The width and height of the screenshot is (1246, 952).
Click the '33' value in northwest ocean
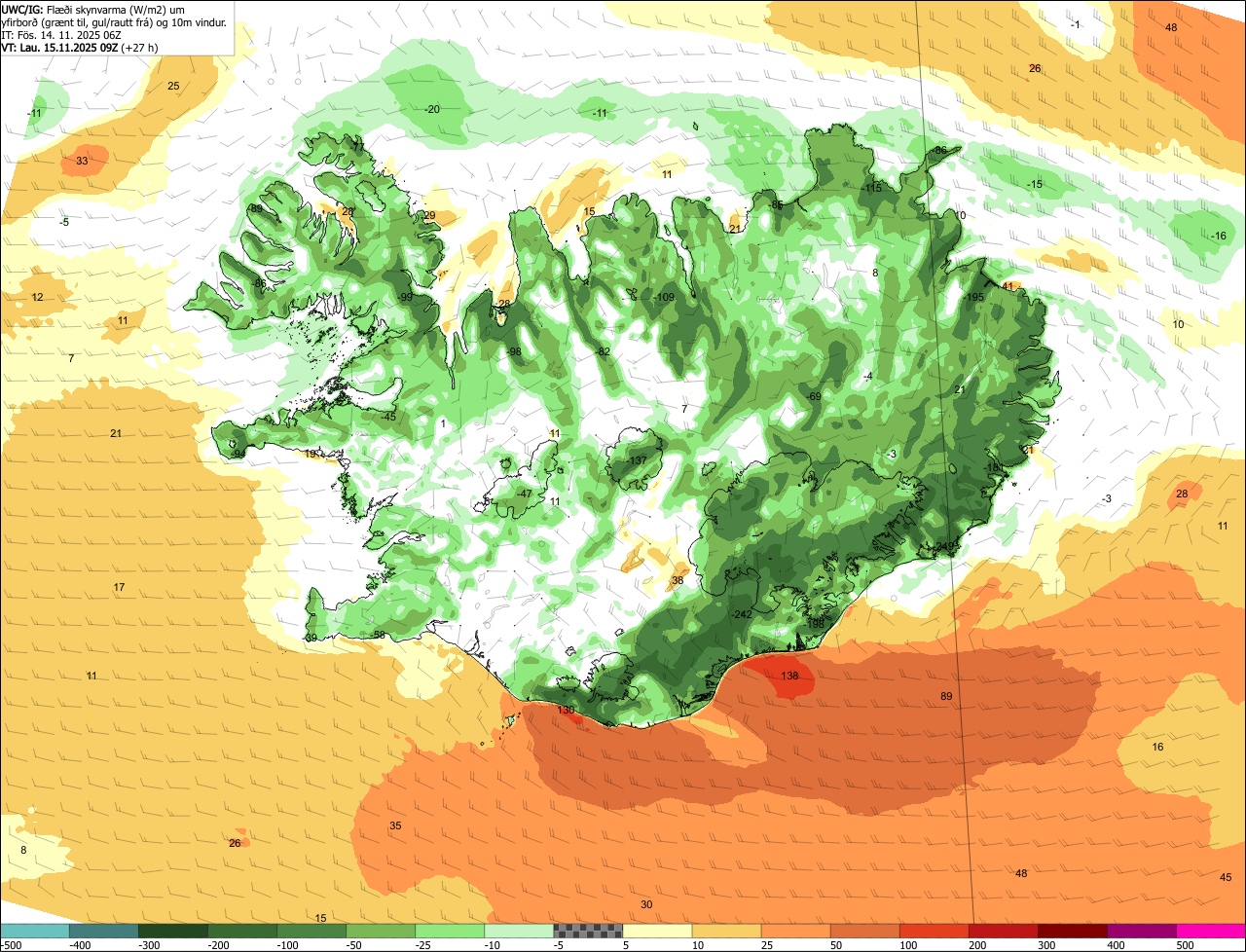pos(82,161)
